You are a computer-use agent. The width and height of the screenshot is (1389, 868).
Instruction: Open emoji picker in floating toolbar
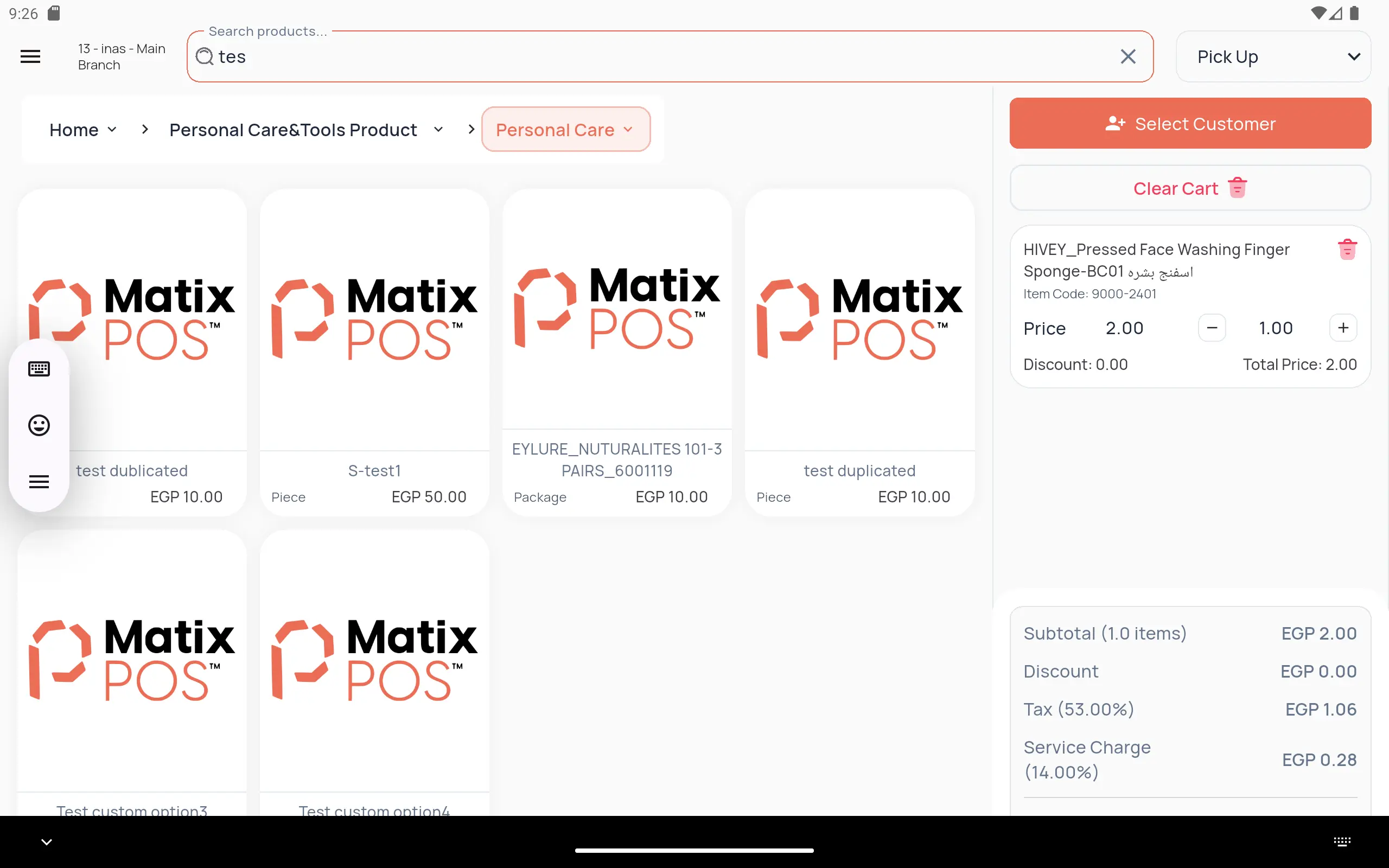(x=39, y=425)
